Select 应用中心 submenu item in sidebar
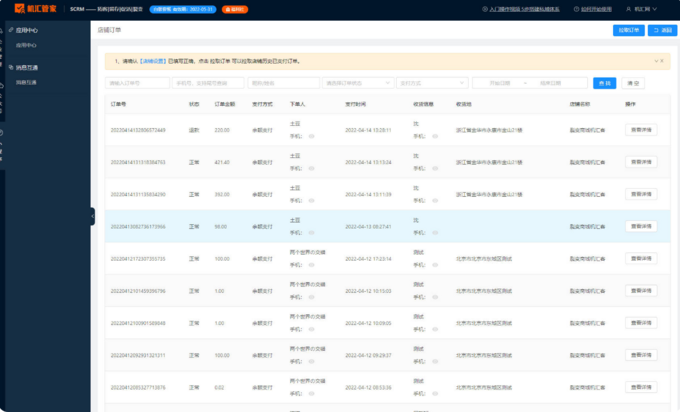Viewport: 680px width, 412px height. click(x=27, y=45)
